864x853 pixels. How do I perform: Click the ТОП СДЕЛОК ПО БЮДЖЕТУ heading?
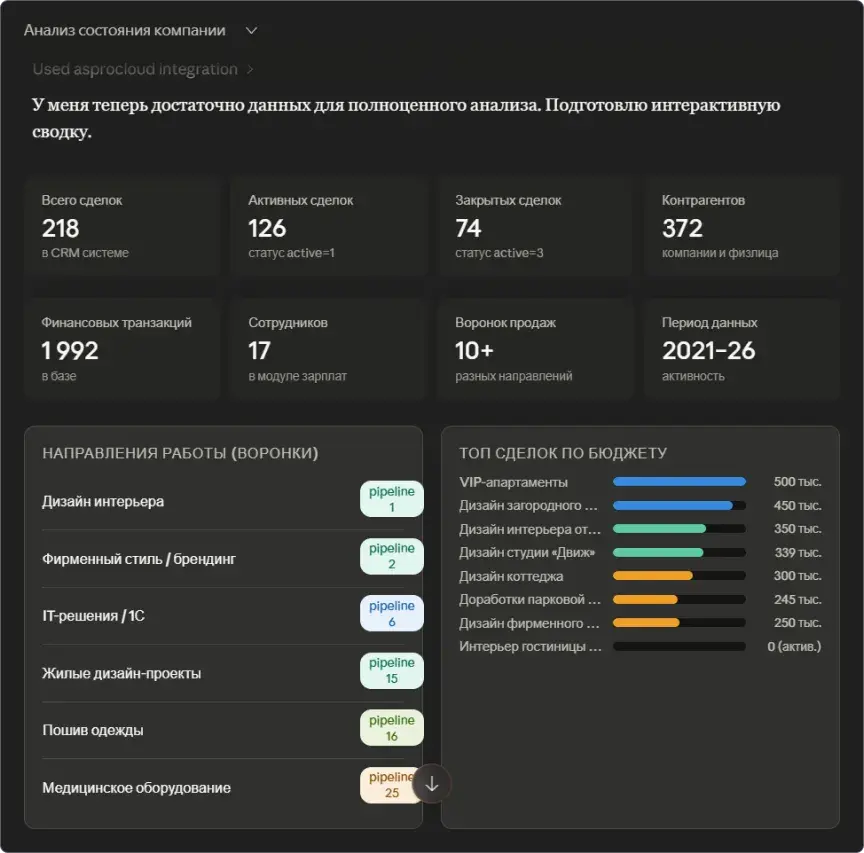coord(563,453)
